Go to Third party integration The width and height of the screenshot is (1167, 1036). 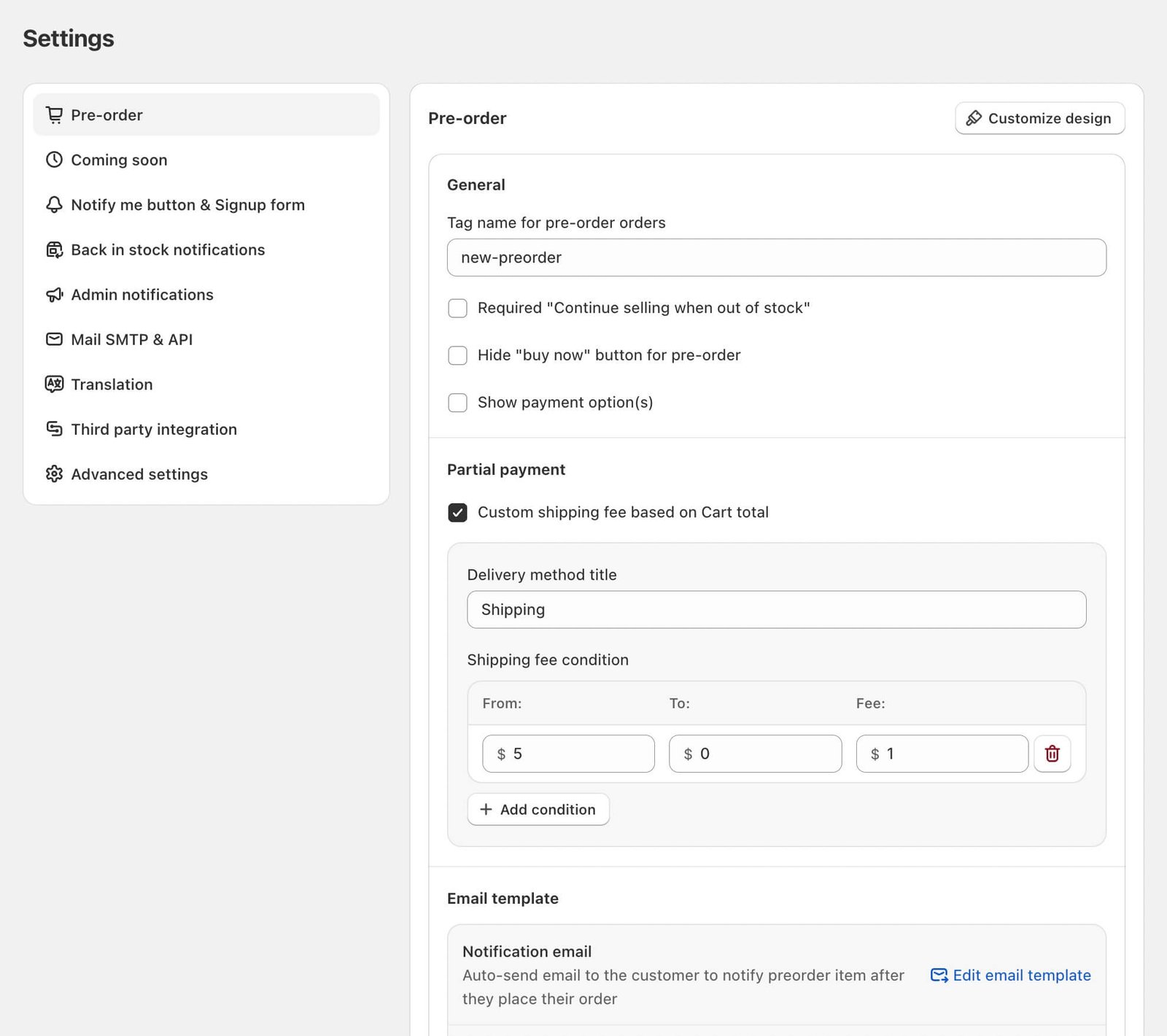206,429
